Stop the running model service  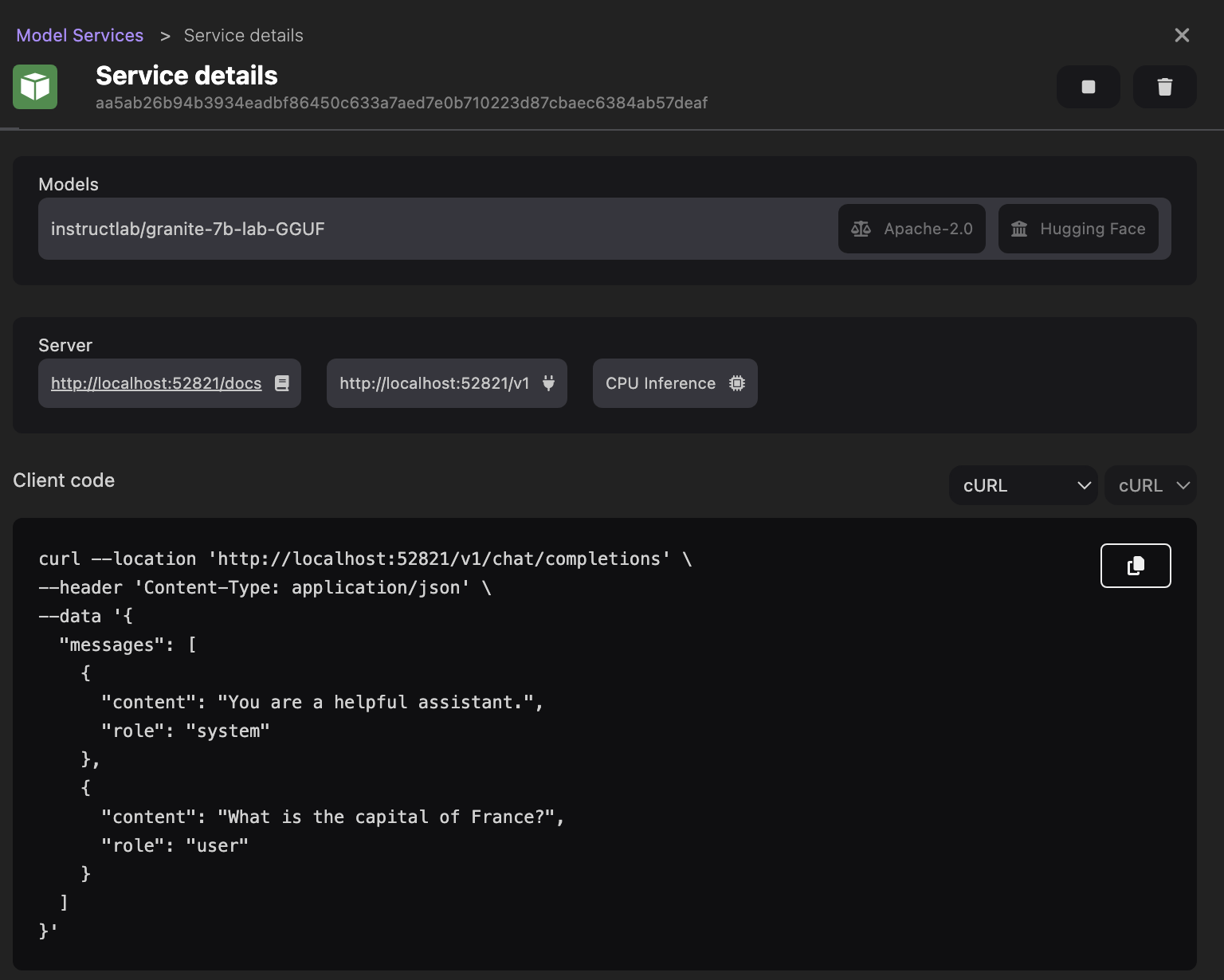pos(1088,87)
